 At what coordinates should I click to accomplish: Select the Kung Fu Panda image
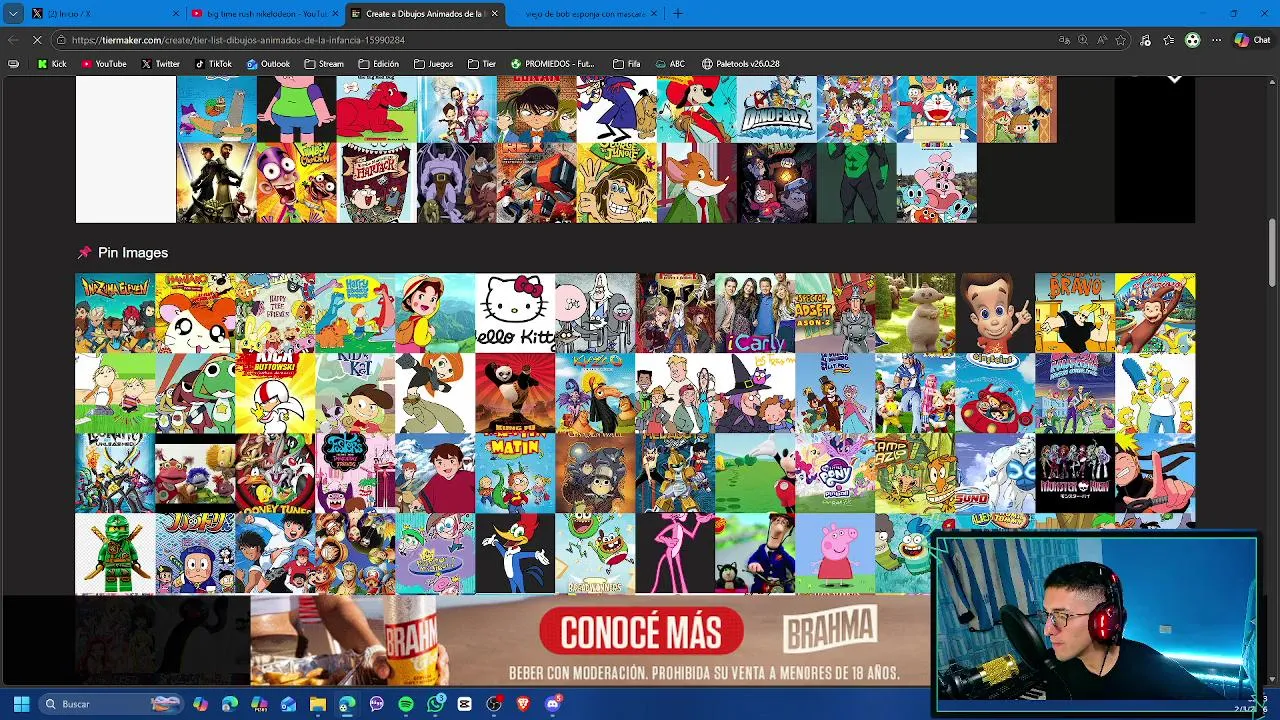(x=515, y=393)
